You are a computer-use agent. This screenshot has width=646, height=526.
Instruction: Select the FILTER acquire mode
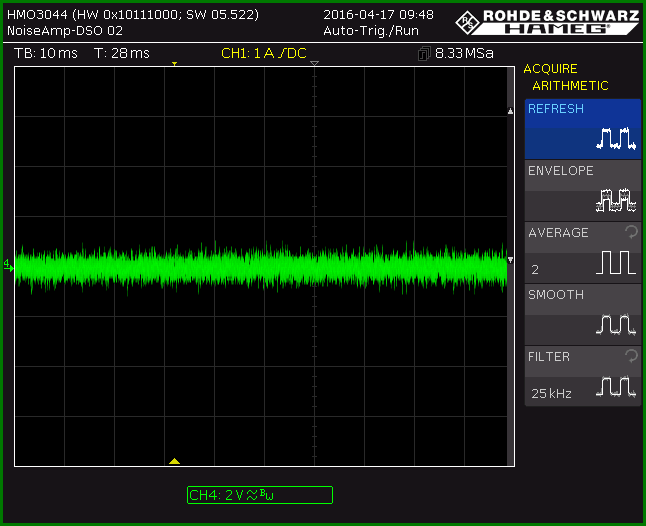tap(583, 376)
